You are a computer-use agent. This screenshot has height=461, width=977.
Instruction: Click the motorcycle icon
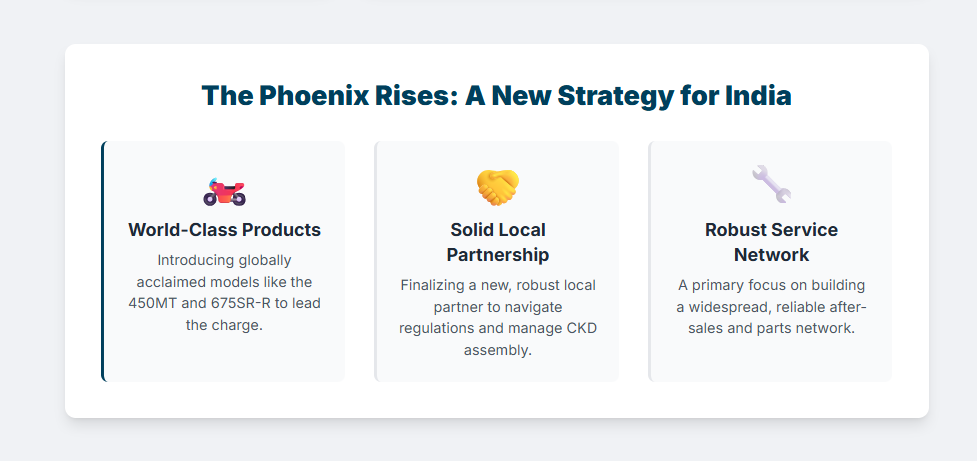click(x=224, y=189)
